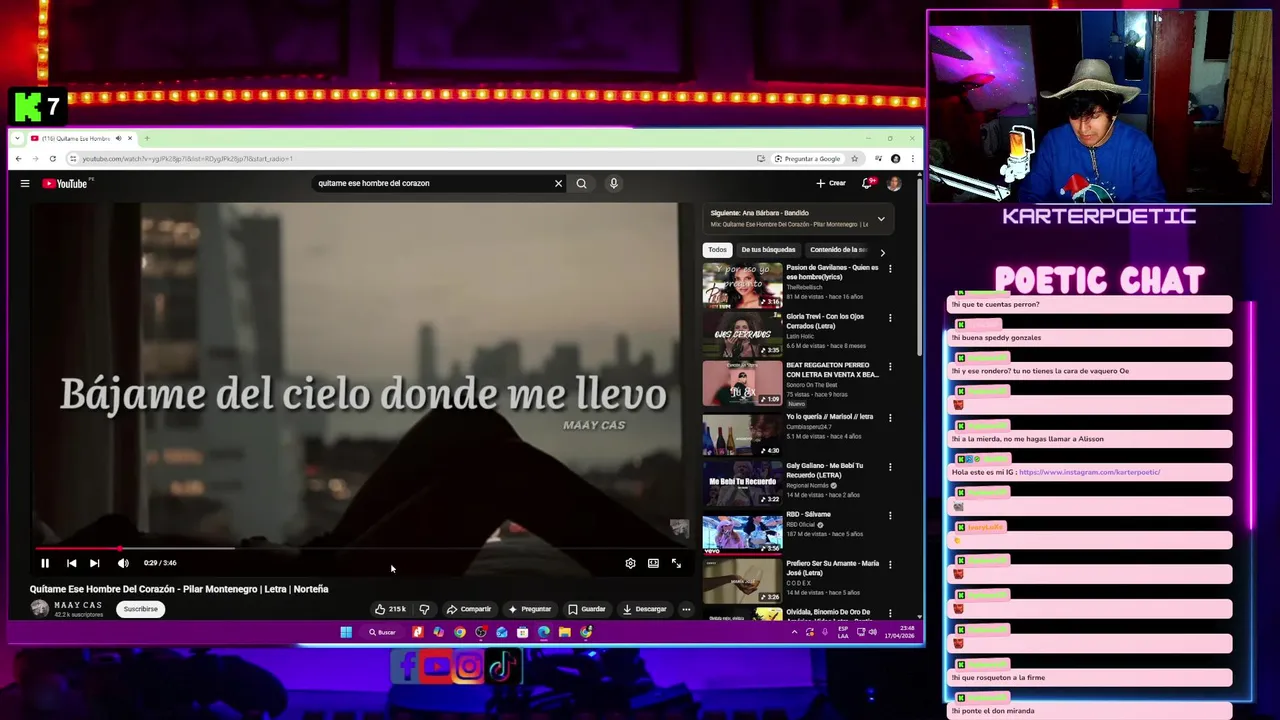This screenshot has height=720, width=1280.
Task: Open the Chrome tab search dropdown
Action: [19, 138]
